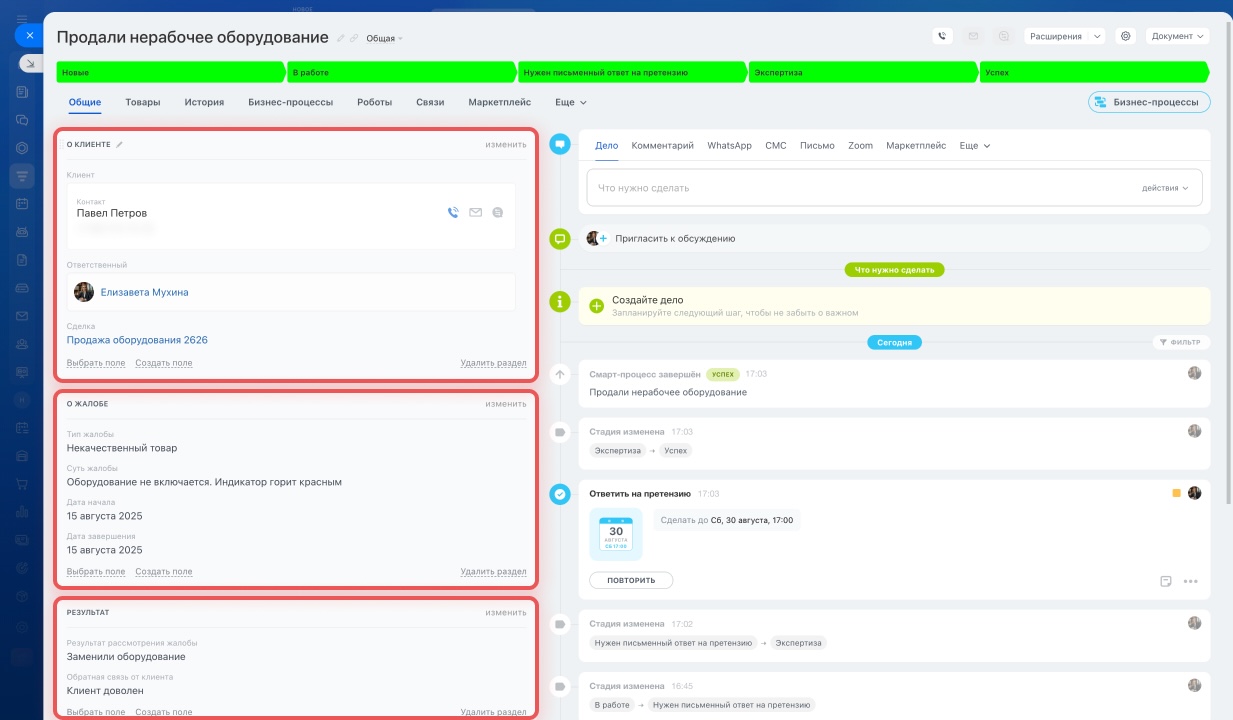Viewport: 1233px width, 720px height.
Task: Open the Общая category dropdown
Action: [384, 38]
